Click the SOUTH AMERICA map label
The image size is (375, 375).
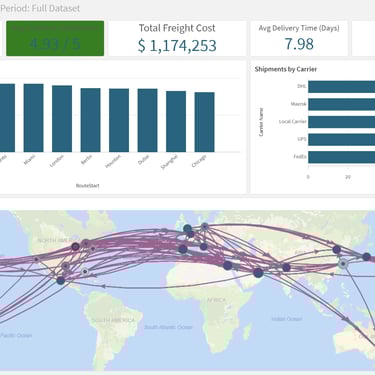tap(113, 320)
